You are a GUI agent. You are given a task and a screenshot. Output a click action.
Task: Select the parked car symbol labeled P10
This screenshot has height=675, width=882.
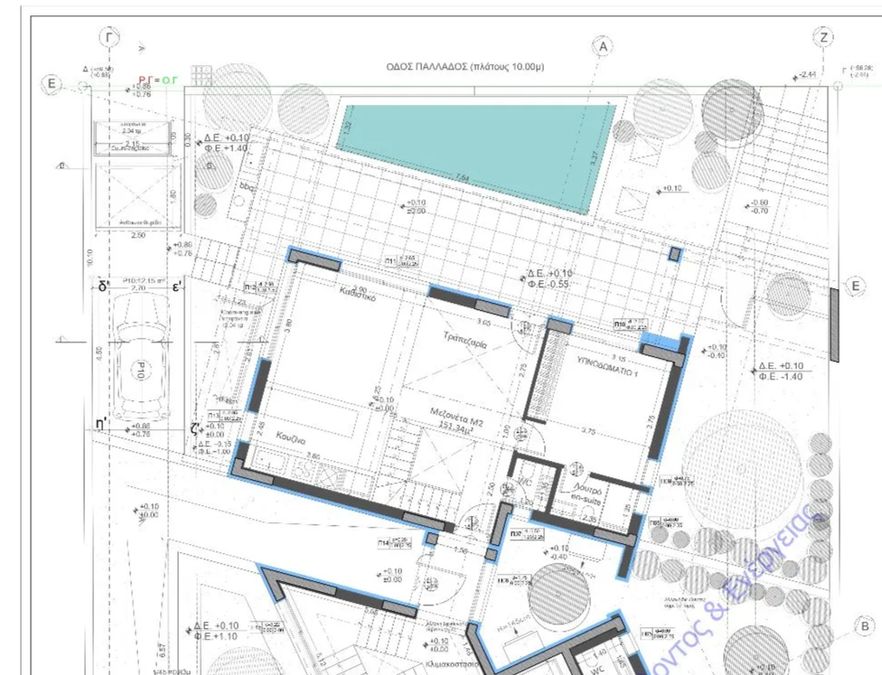pos(140,358)
